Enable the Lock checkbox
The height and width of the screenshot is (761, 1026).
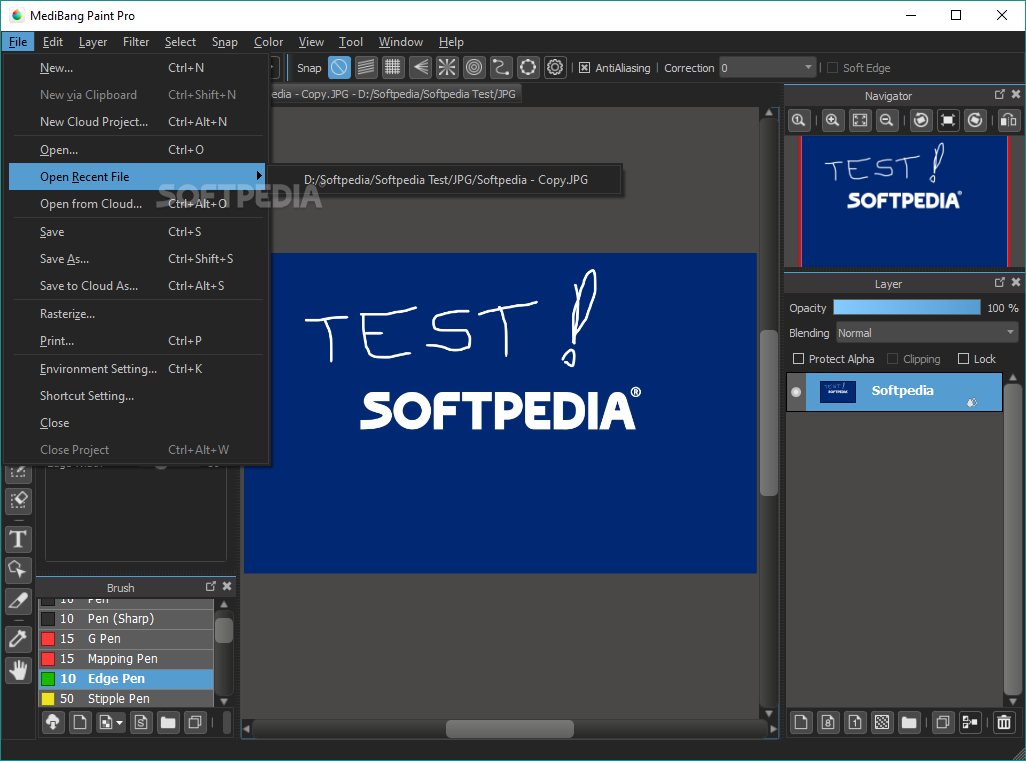tap(963, 359)
